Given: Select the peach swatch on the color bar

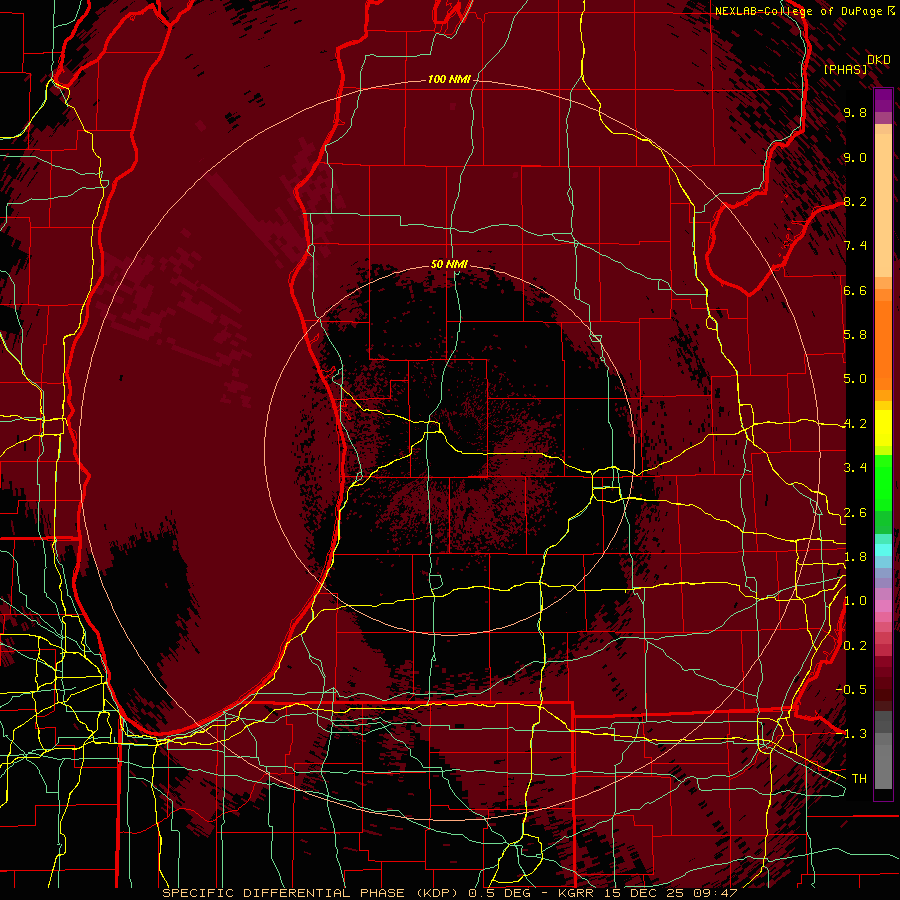Looking at the screenshot, I should [x=883, y=205].
